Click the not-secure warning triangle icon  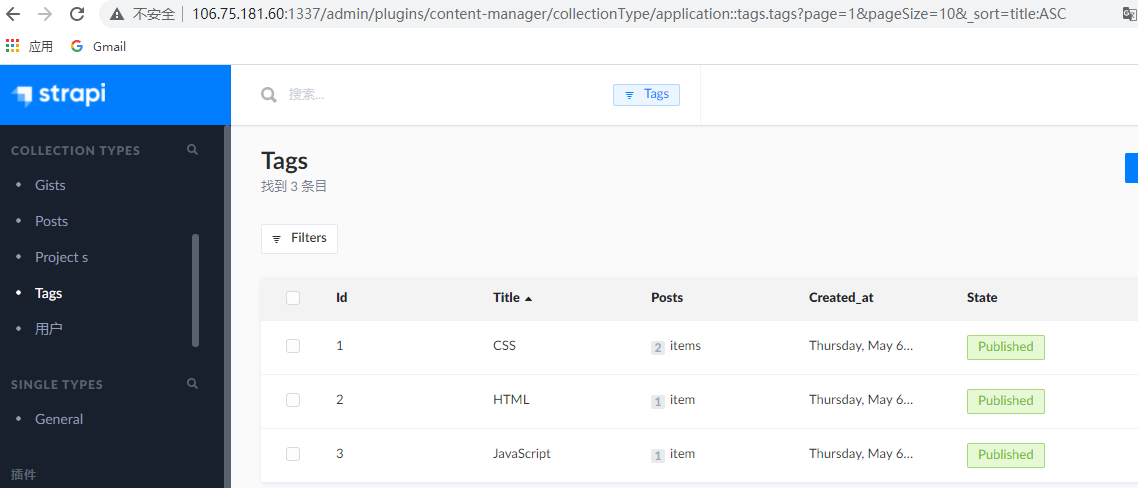point(116,14)
